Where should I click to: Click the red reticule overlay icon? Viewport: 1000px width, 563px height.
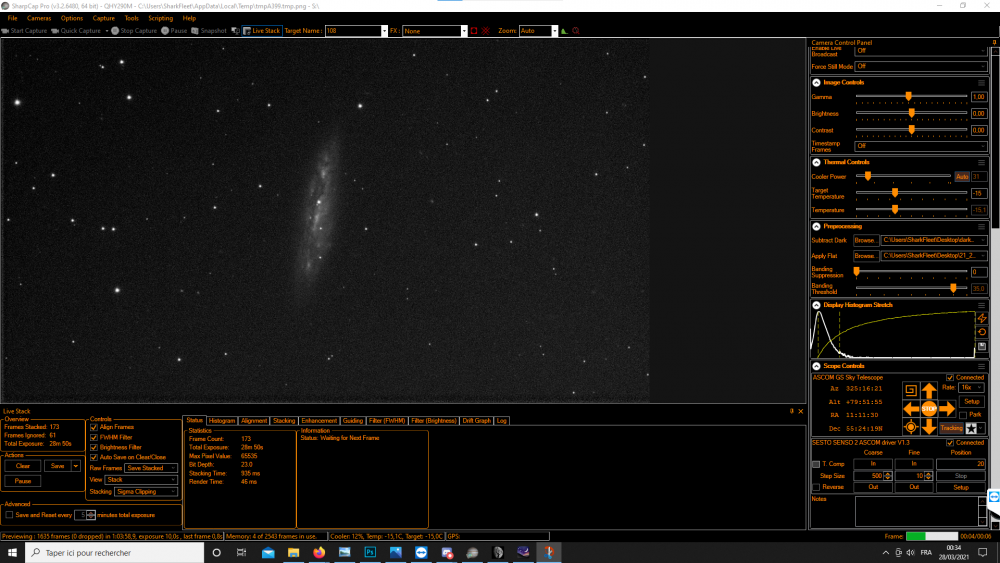point(486,31)
